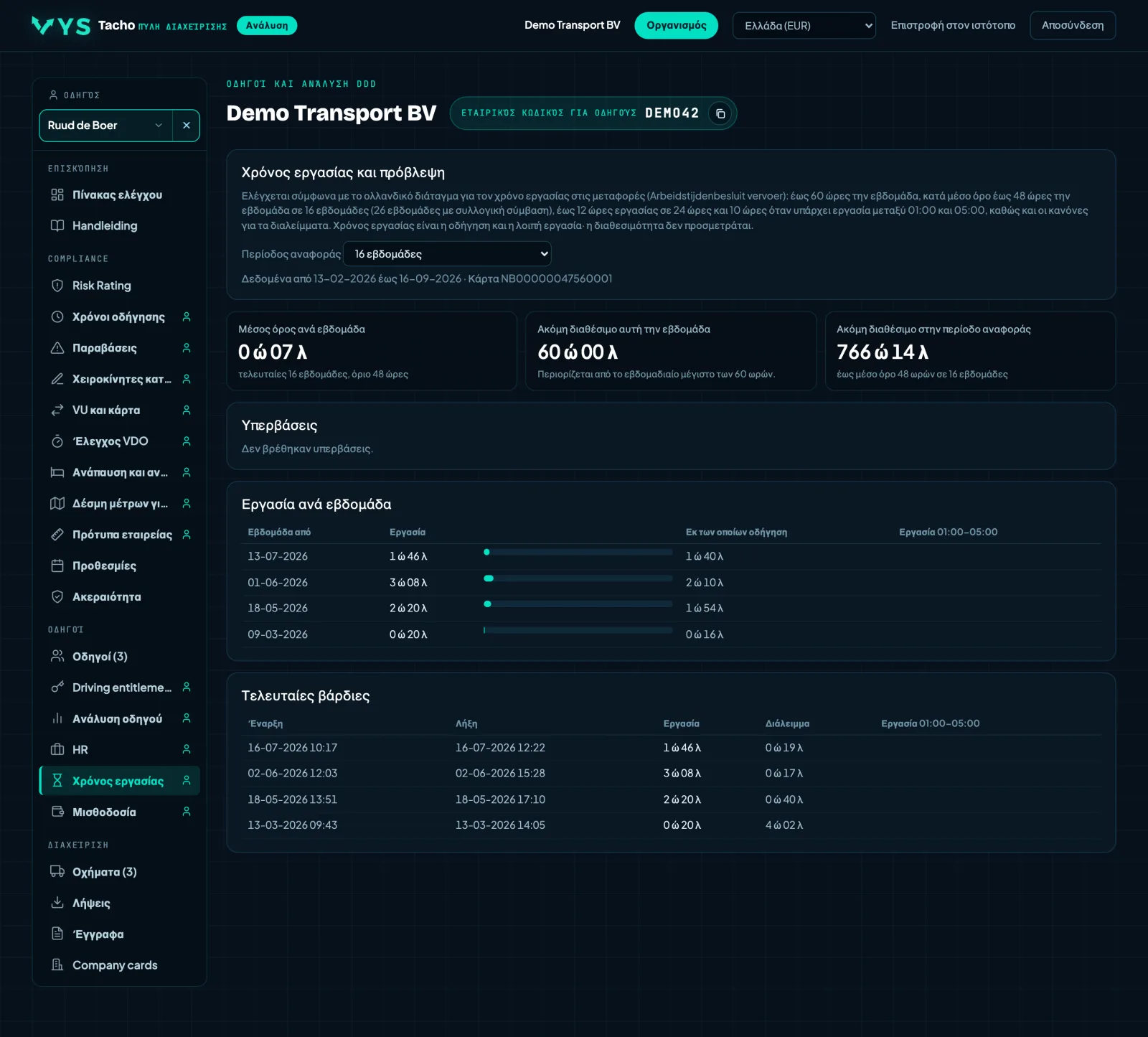Click shift end 13-03-2026 14:05

click(500, 825)
